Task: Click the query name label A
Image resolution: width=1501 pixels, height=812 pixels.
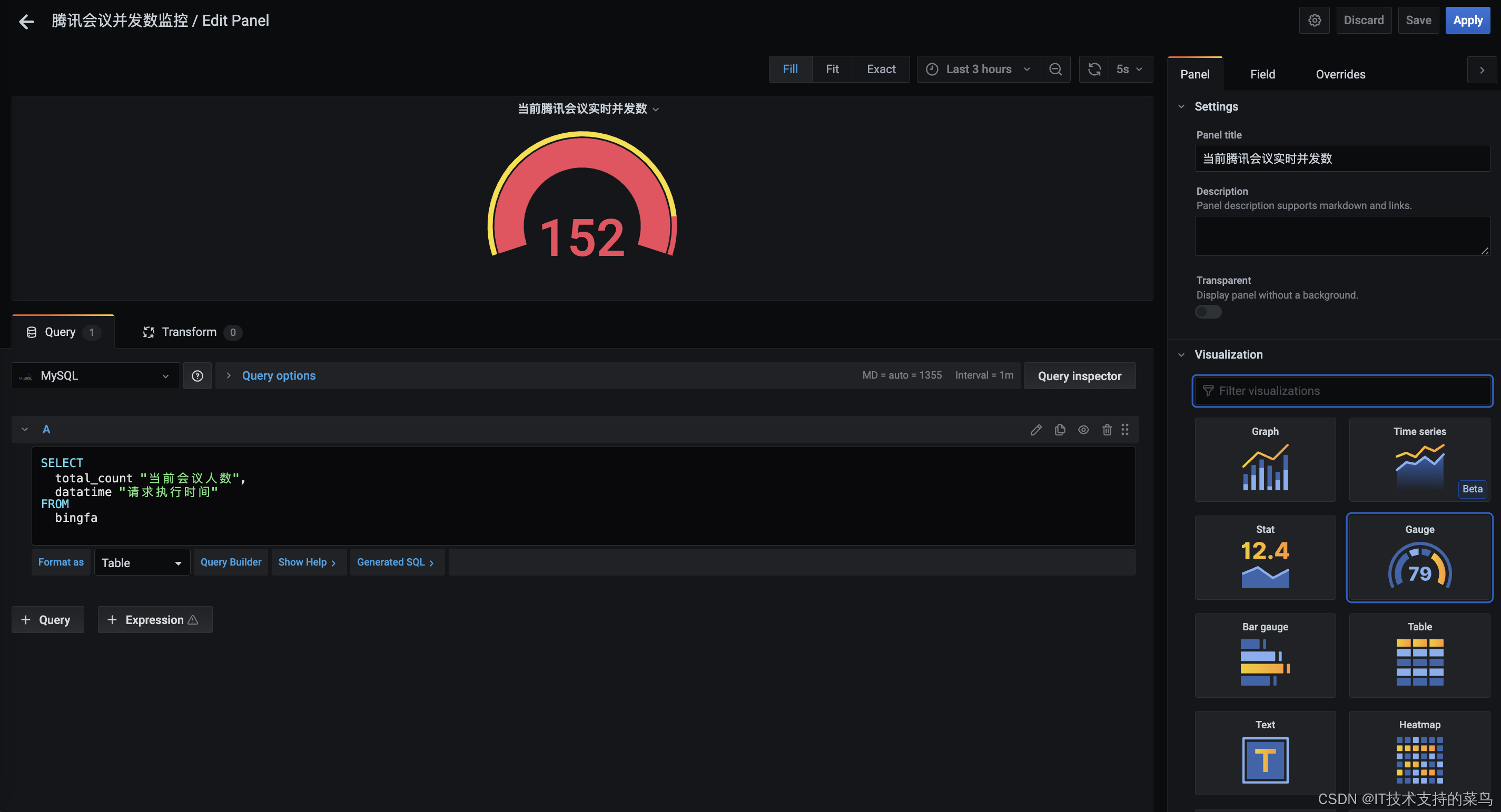Action: 46,430
